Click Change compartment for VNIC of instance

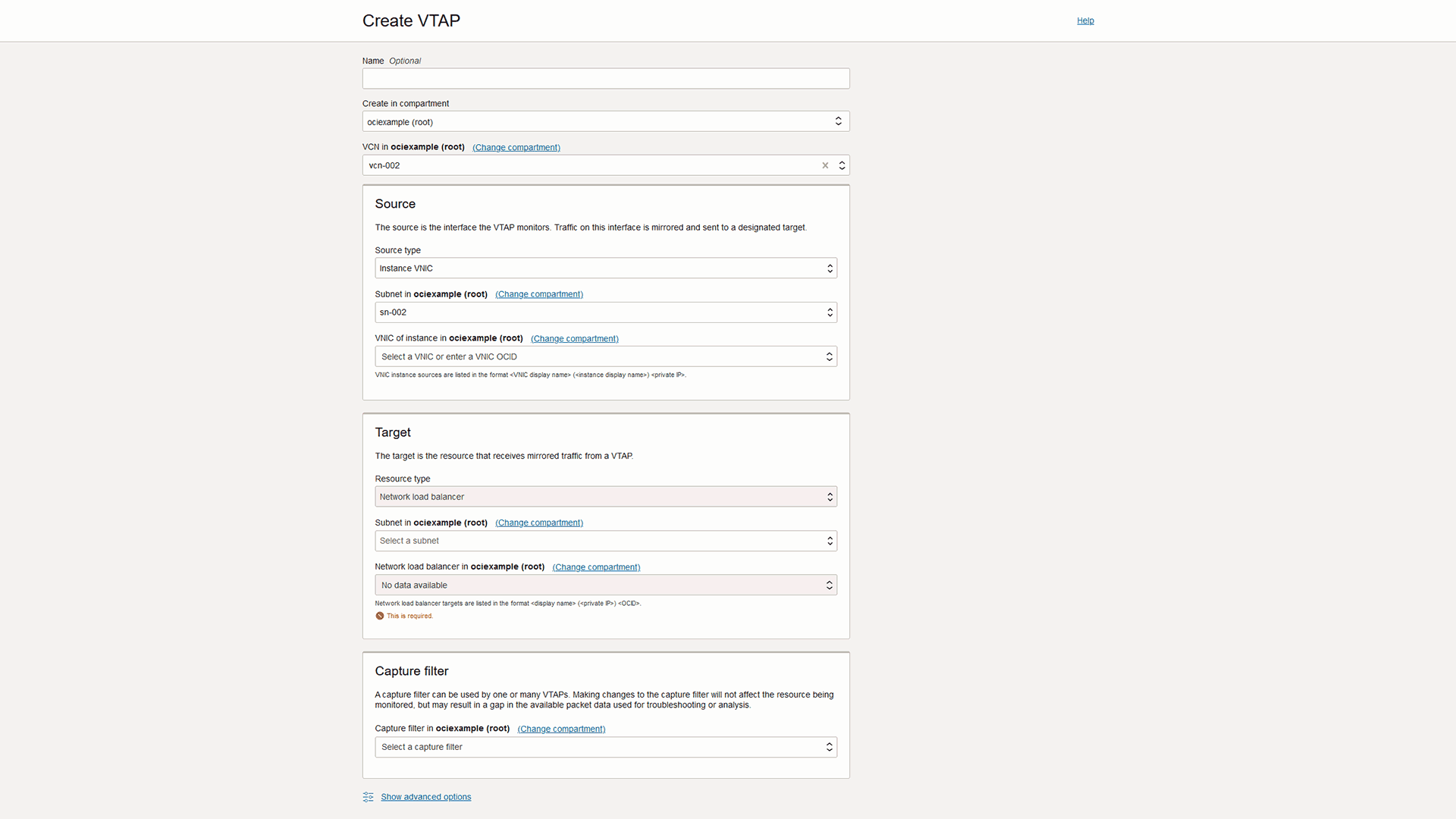(x=574, y=338)
